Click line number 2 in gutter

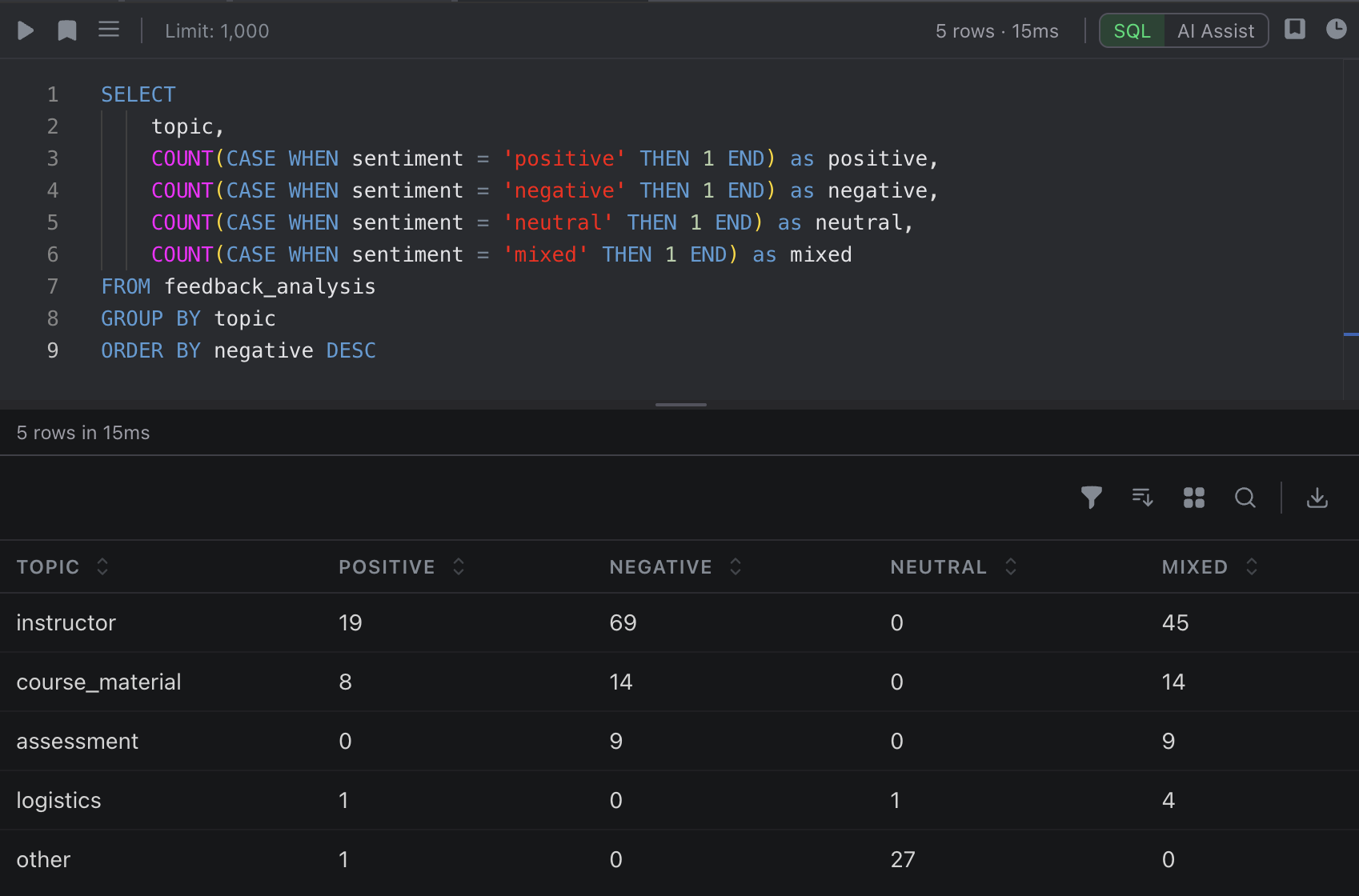[x=53, y=126]
